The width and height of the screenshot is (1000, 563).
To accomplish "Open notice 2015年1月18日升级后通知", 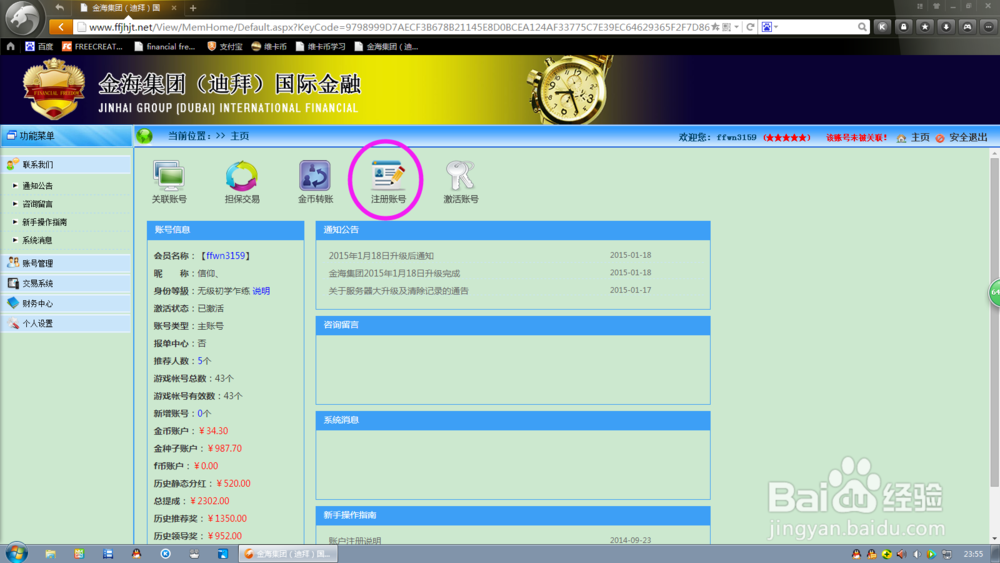I will [381, 256].
